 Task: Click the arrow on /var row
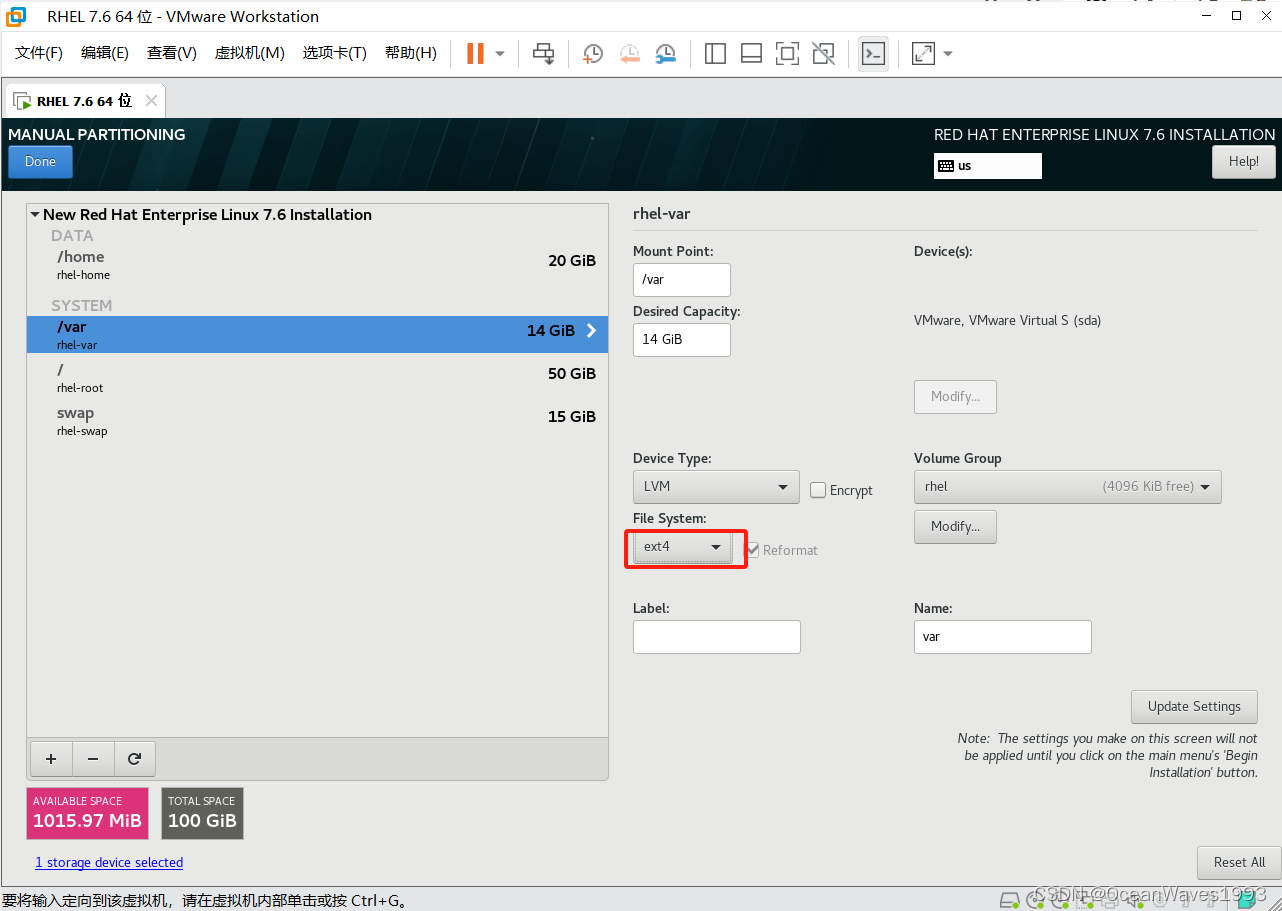coord(591,331)
